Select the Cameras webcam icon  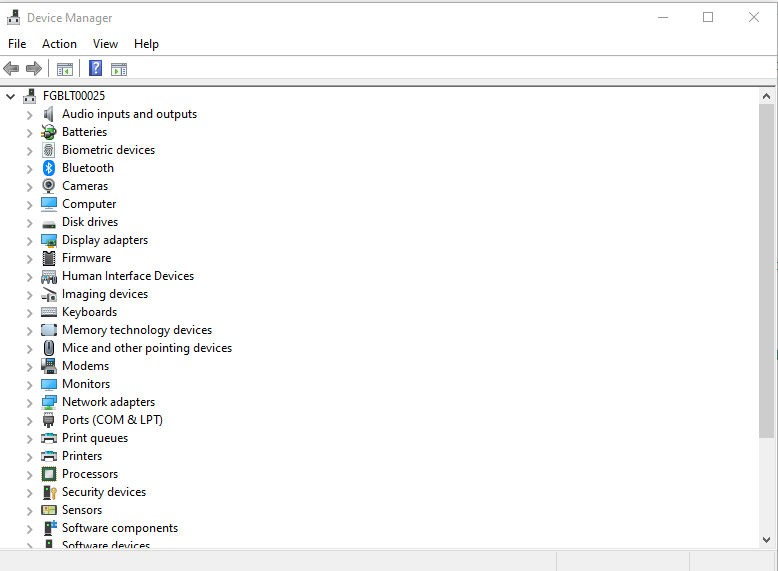click(x=49, y=186)
